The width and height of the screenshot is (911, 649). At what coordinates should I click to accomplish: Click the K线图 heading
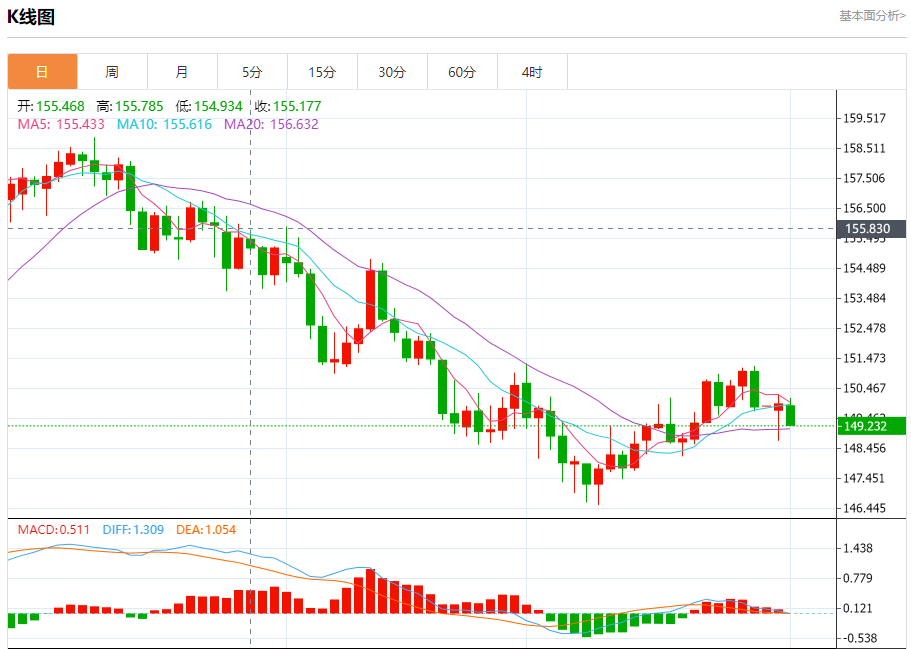(x=31, y=17)
